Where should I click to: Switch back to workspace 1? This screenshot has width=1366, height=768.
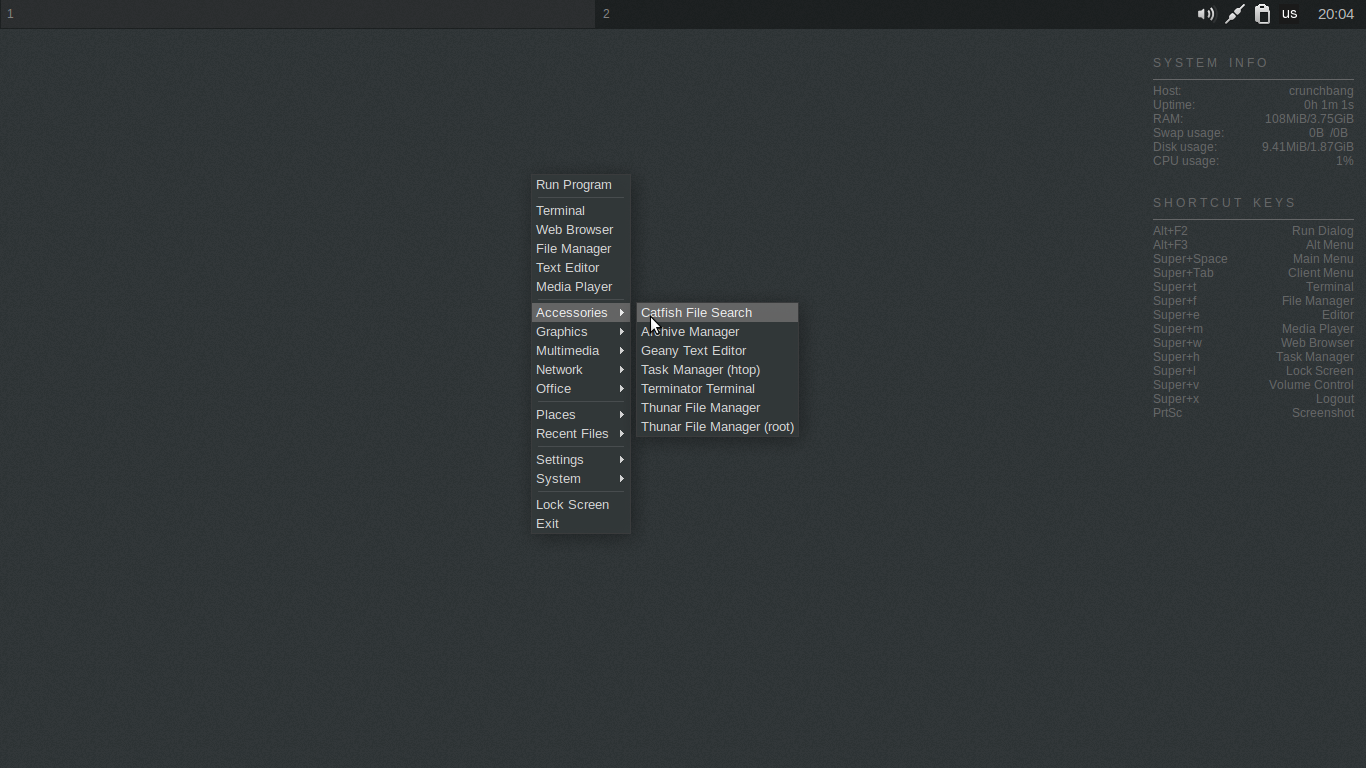(10, 14)
